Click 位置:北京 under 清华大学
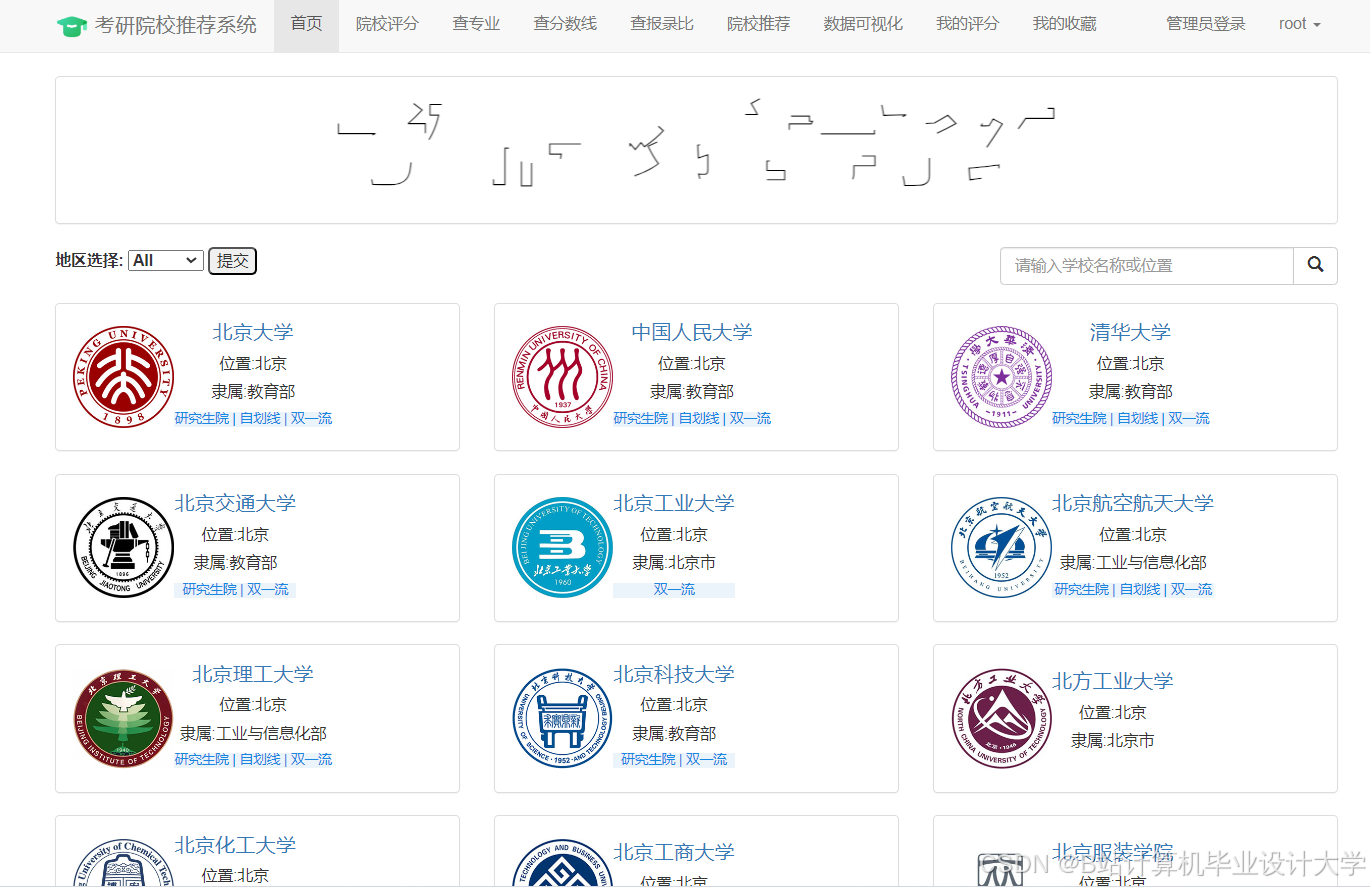 (1130, 363)
